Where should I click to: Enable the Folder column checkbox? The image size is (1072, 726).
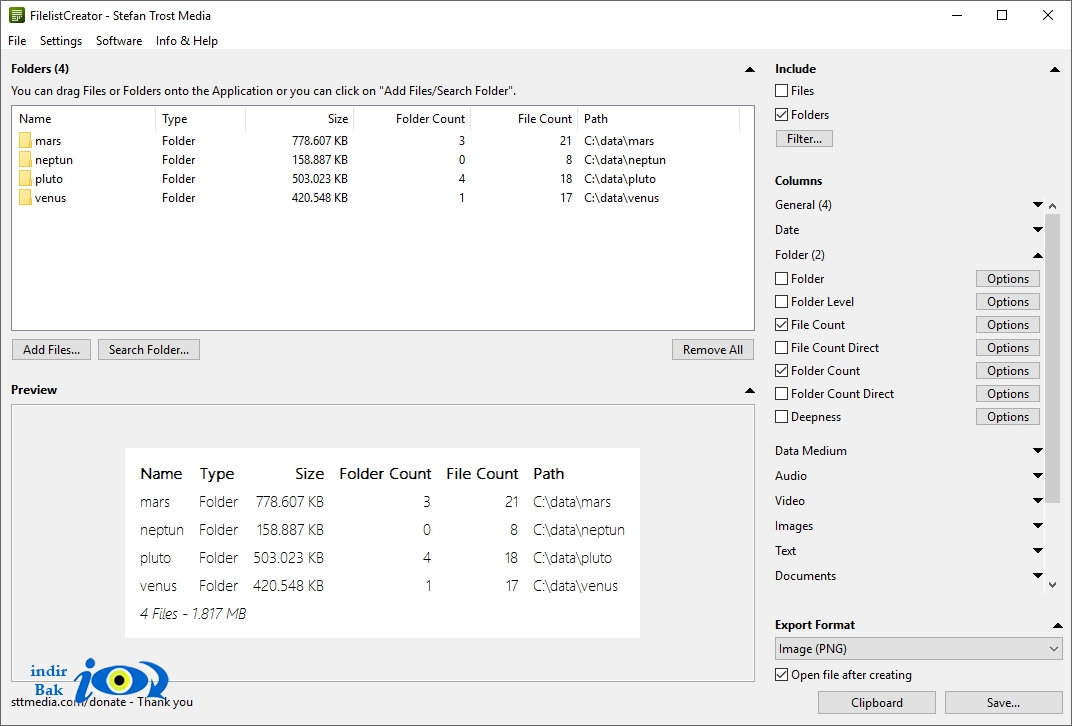coord(781,278)
